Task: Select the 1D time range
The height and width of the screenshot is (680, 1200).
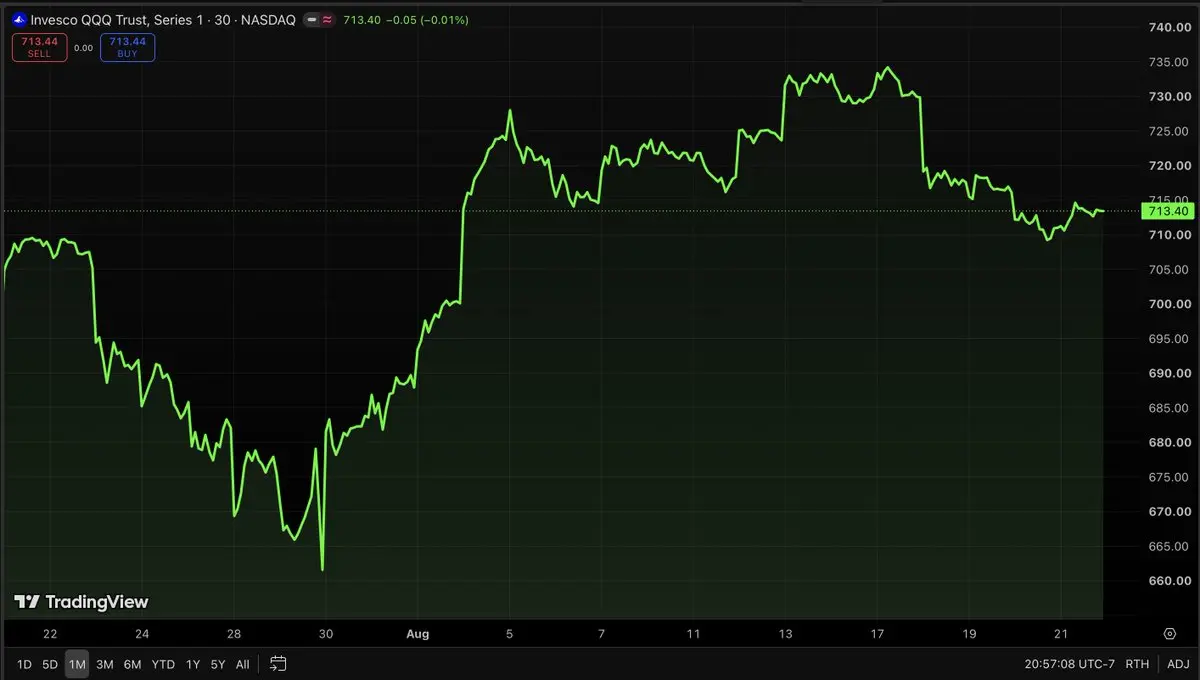Action: click(x=24, y=664)
